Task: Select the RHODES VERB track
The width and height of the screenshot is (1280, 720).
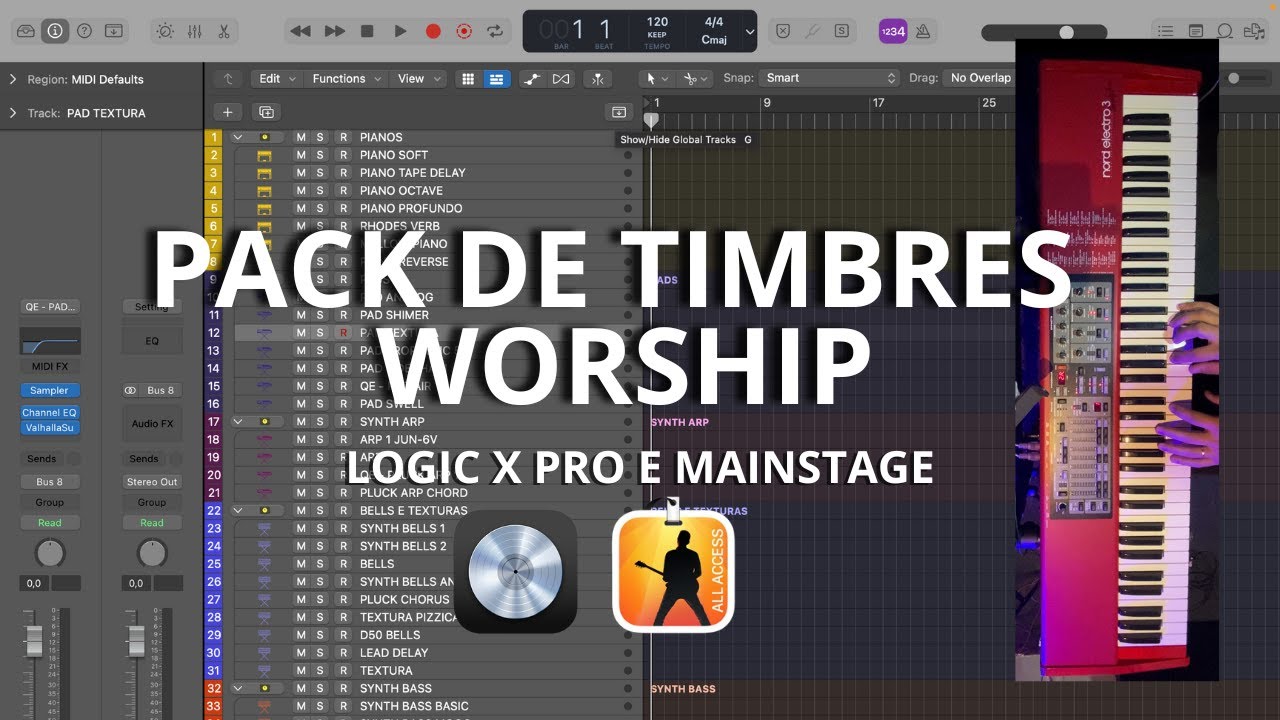Action: [399, 226]
